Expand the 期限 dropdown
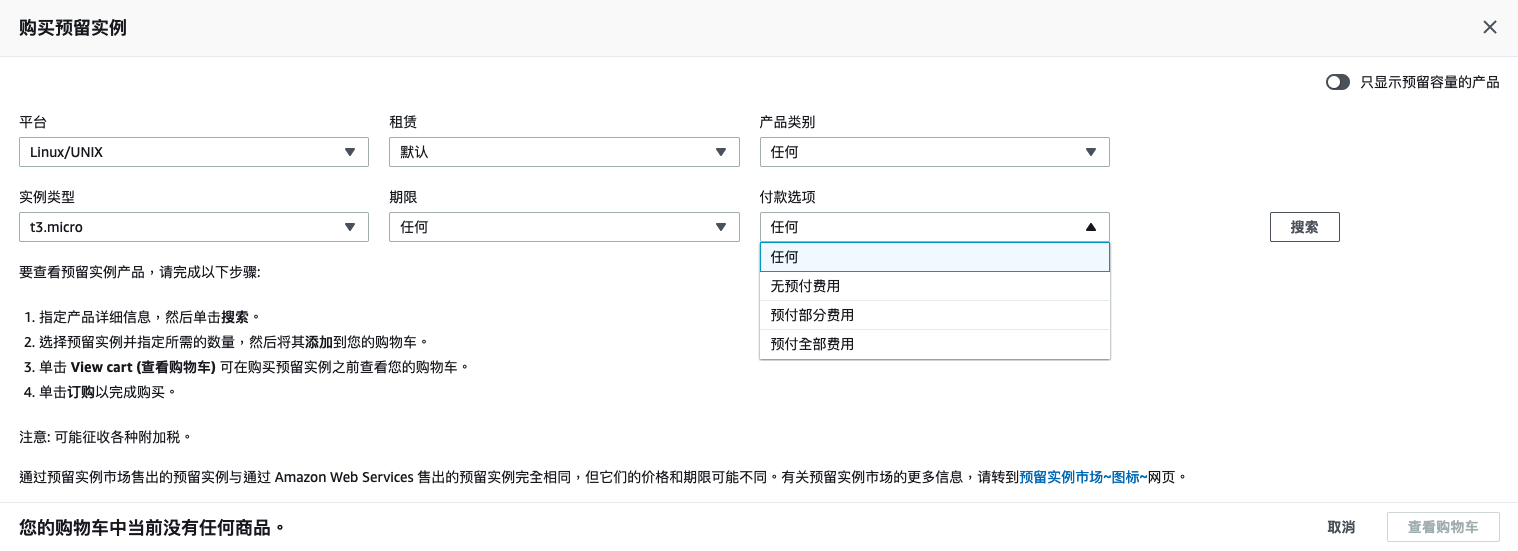 point(563,227)
